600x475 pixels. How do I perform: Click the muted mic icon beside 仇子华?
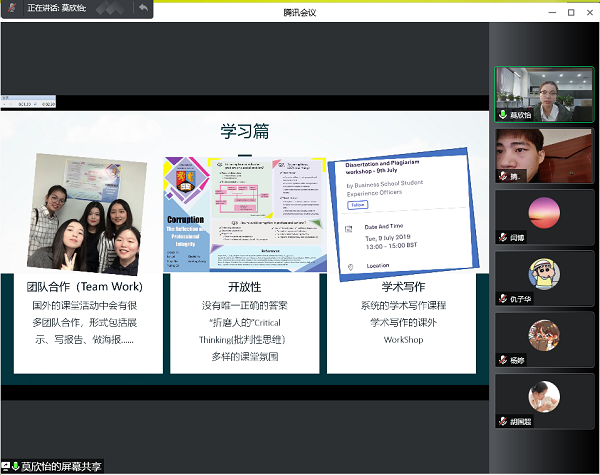tap(503, 299)
